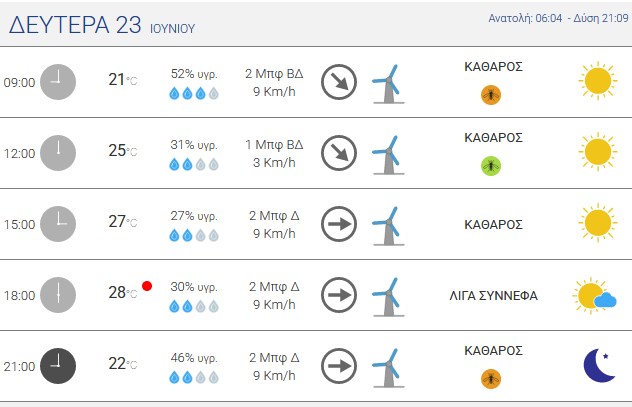Click the ΙΟΥΝΙΟΥ month label
632x407 pixels.
(x=173, y=29)
